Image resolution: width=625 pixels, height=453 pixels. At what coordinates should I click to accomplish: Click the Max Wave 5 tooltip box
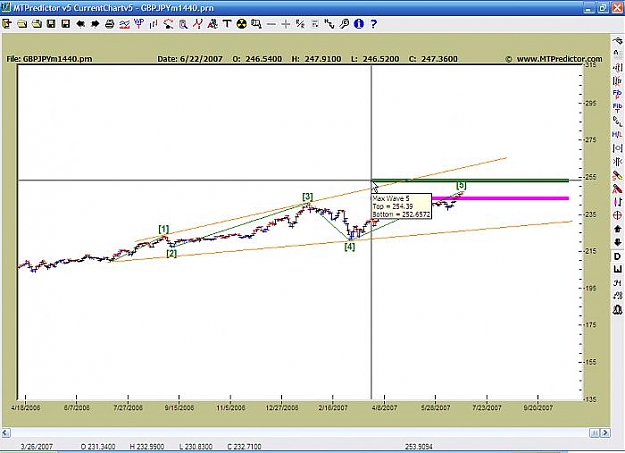point(401,206)
